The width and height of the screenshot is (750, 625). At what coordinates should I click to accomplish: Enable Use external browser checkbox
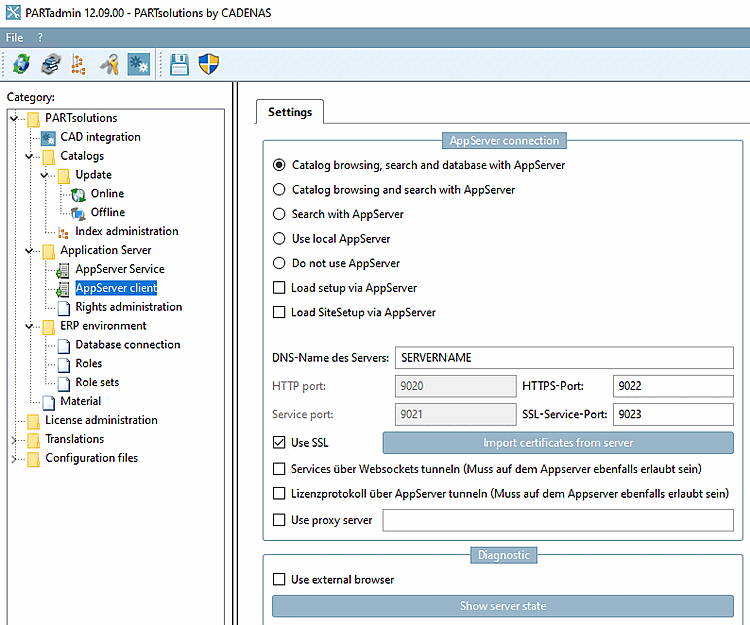click(x=279, y=580)
